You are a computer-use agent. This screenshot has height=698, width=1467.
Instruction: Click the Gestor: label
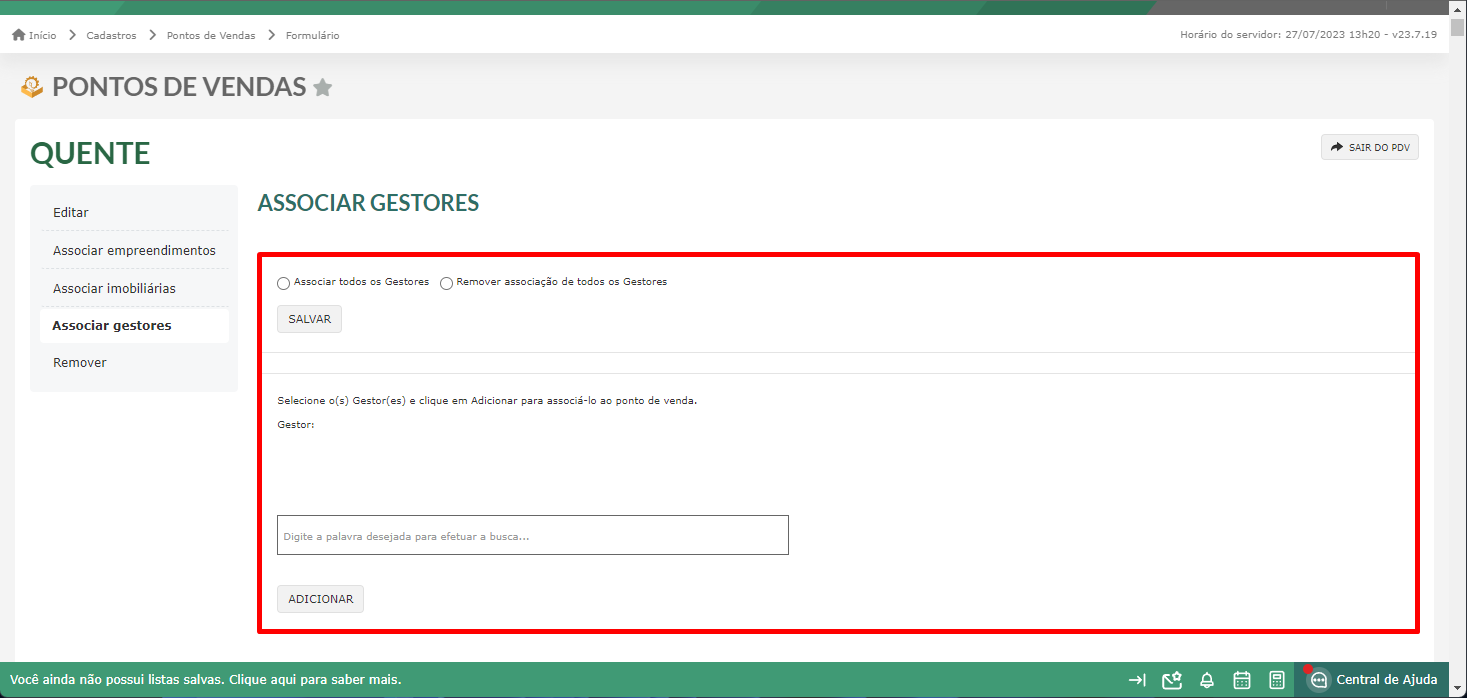click(295, 425)
